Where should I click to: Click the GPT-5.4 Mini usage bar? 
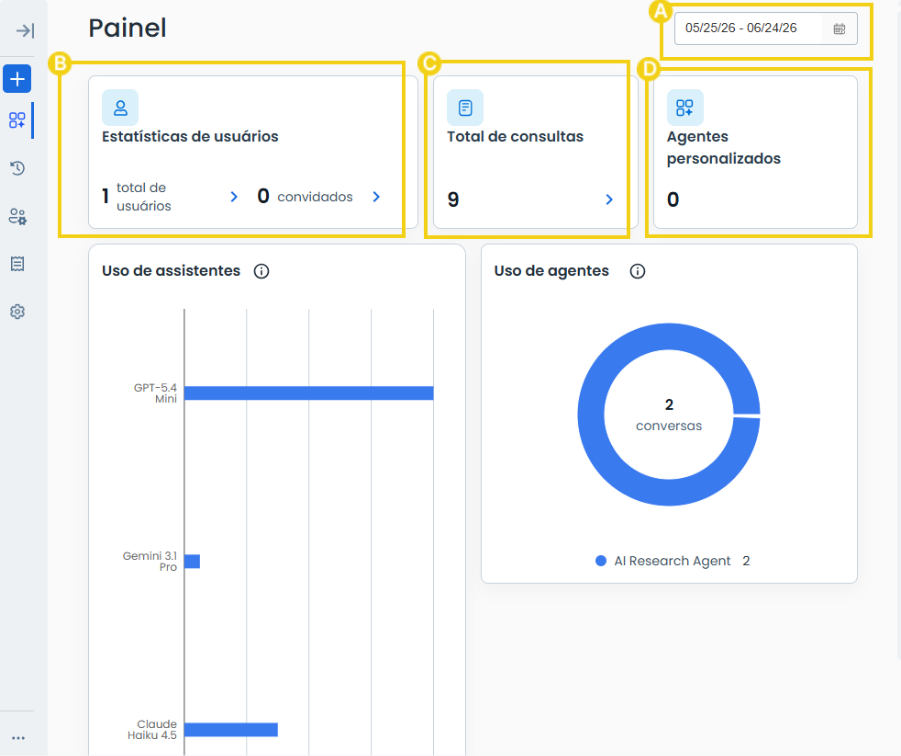[x=309, y=393]
